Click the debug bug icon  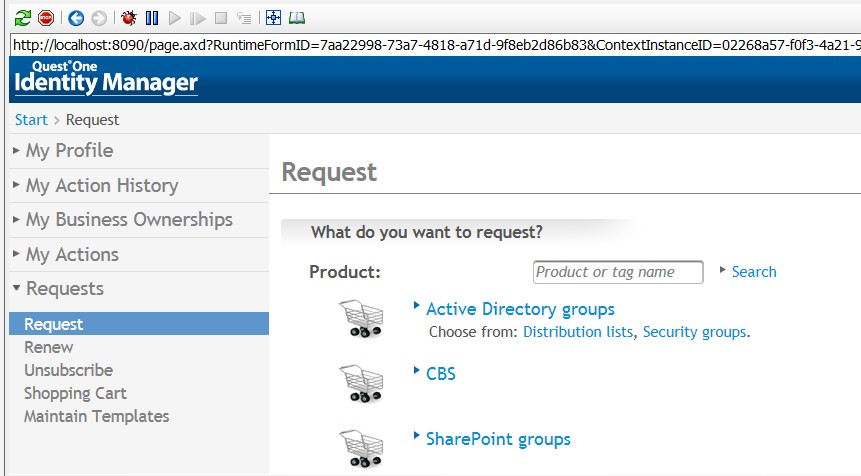[x=129, y=18]
